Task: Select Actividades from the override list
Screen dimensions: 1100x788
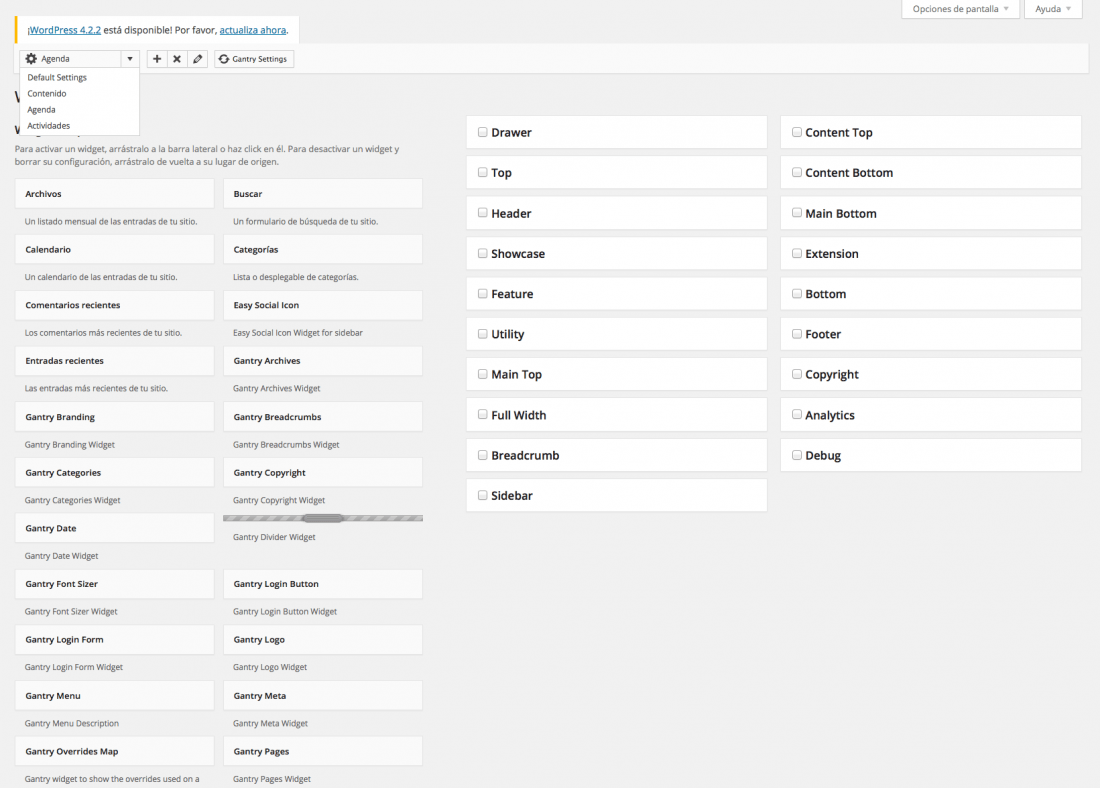Action: point(48,126)
